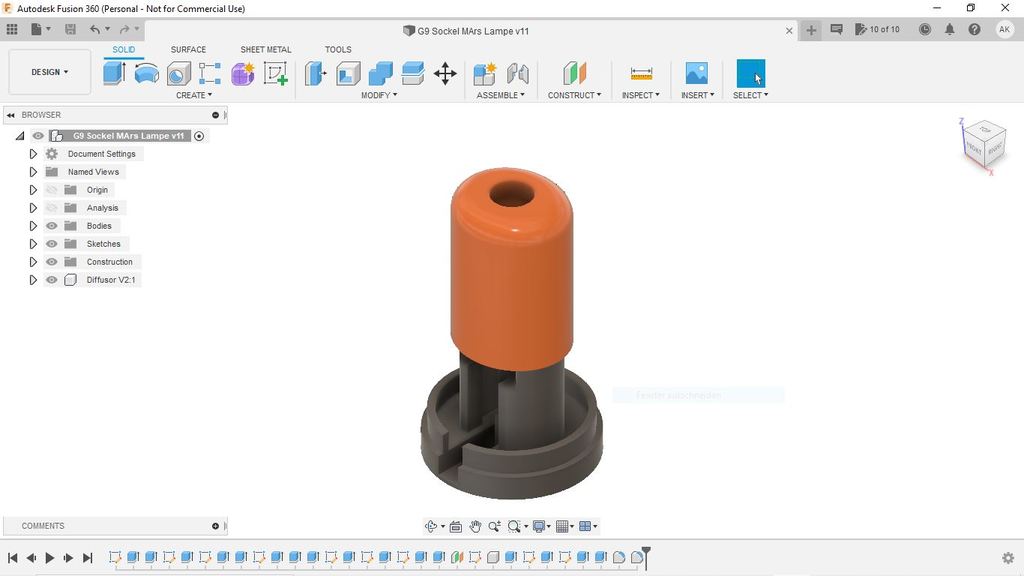Image resolution: width=1024 pixels, height=576 pixels.
Task: Click the Hole tool icon
Action: click(x=179, y=73)
